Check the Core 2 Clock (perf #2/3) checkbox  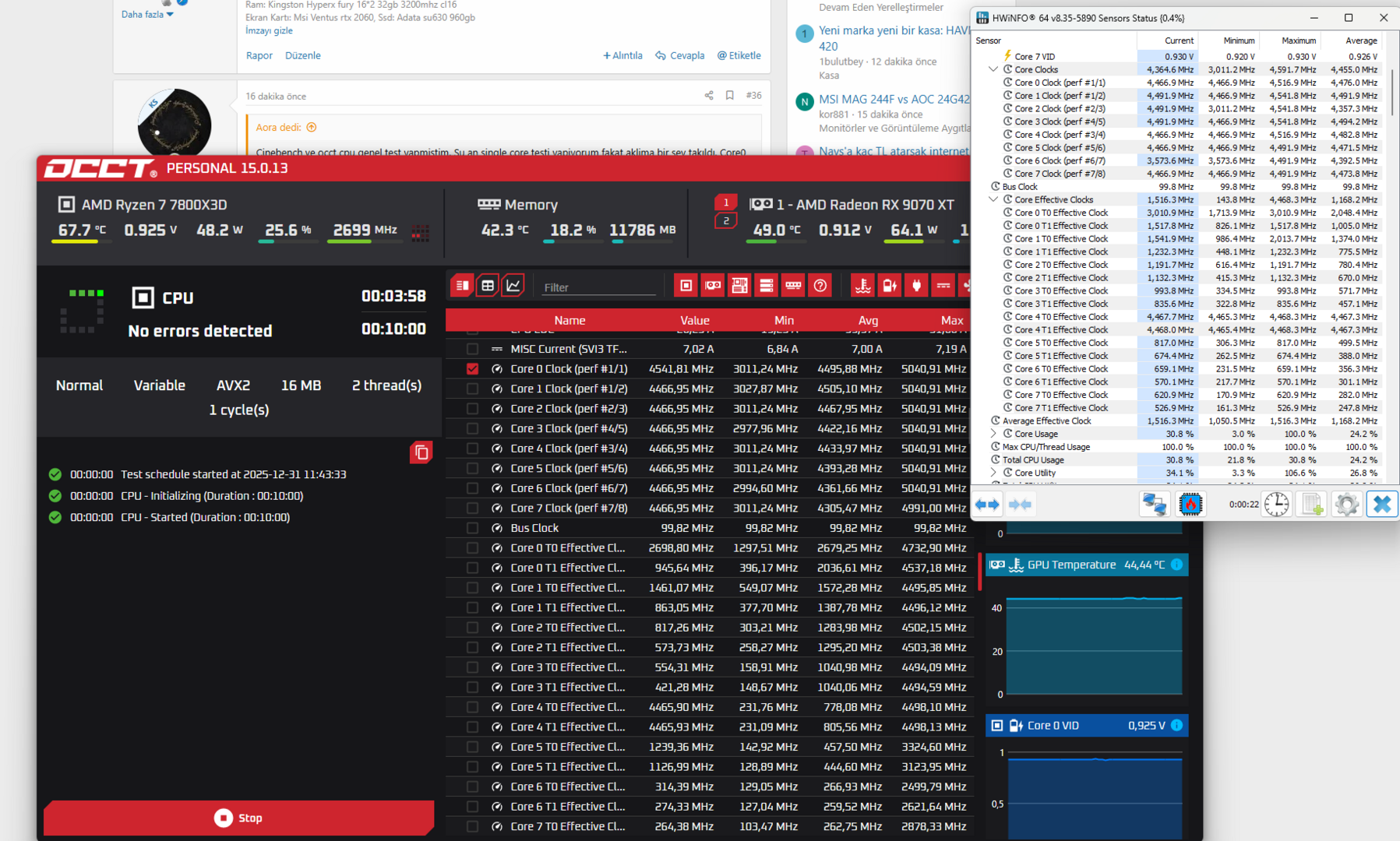tap(472, 408)
